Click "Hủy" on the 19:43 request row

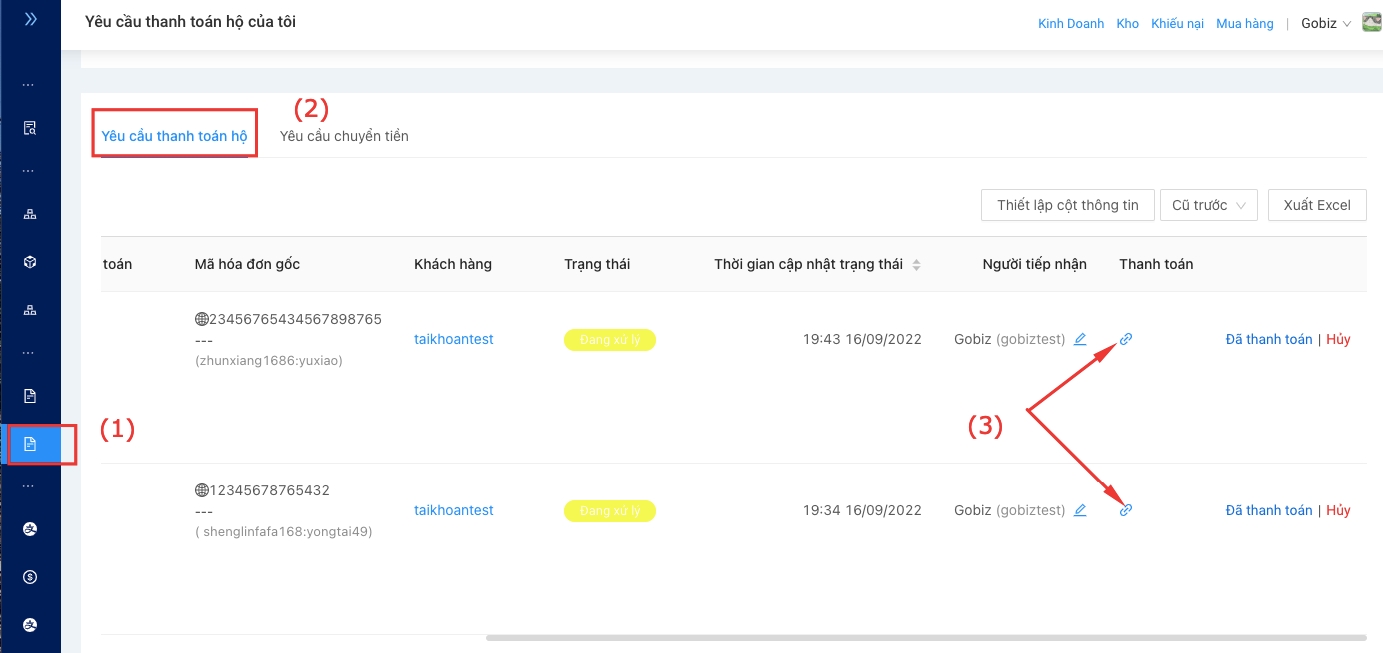1338,340
